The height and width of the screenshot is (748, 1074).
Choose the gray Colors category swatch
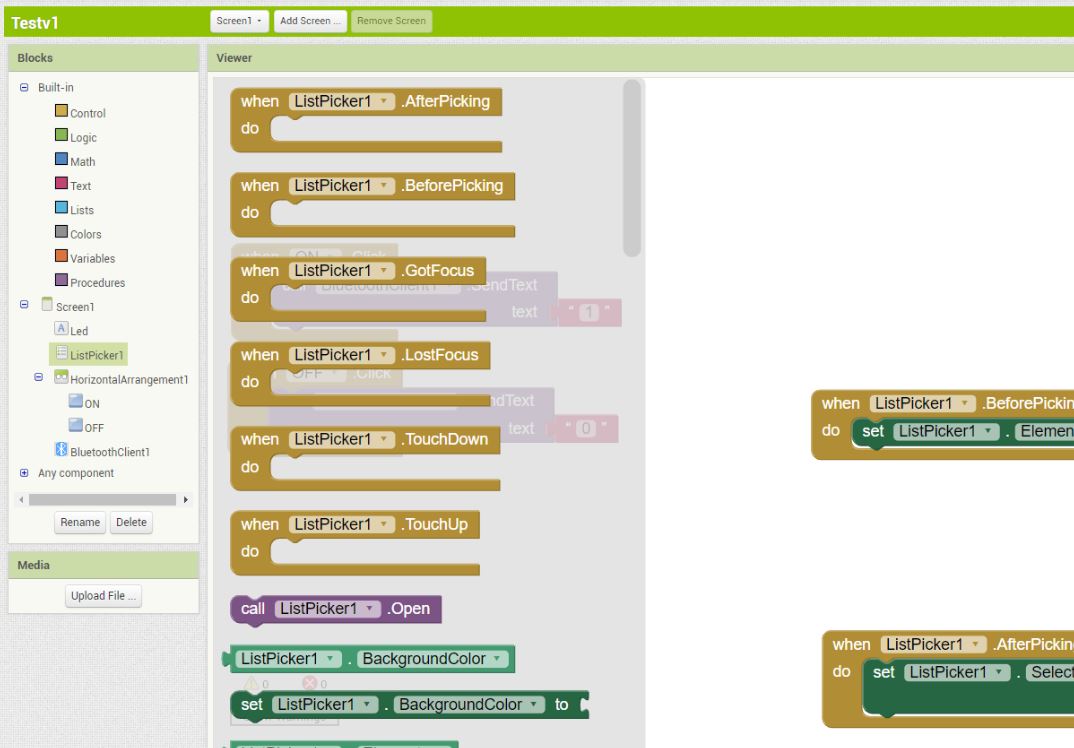62,232
